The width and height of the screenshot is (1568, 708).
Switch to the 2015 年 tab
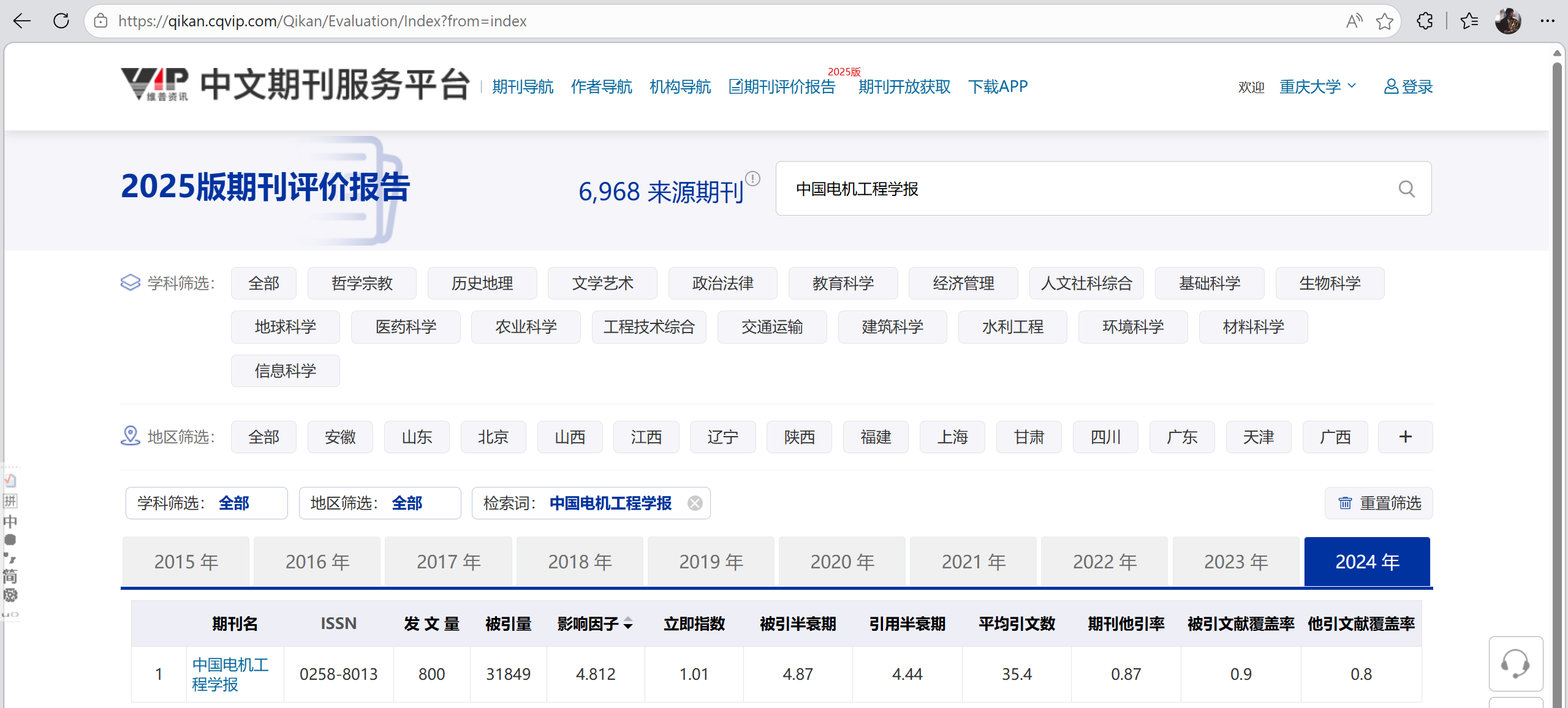[186, 562]
